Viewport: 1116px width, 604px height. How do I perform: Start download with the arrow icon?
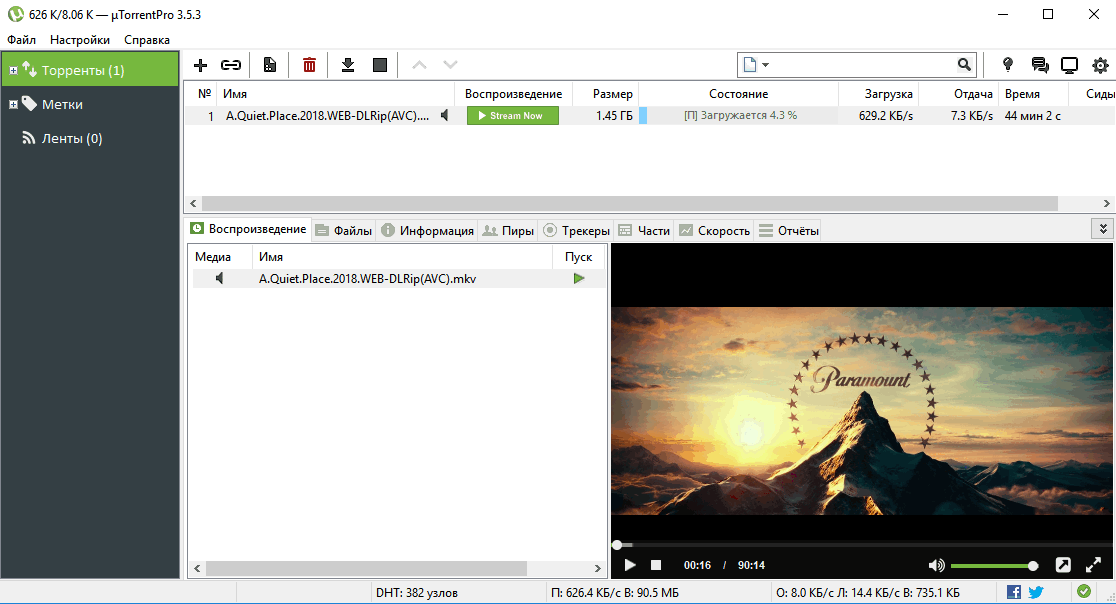tap(347, 65)
